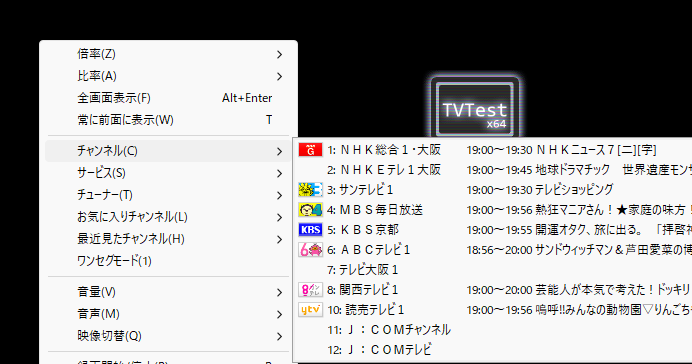Toggle ワンセグモード(1) one-seg mode
Image resolution: width=692 pixels, height=364 pixels.
(168, 261)
